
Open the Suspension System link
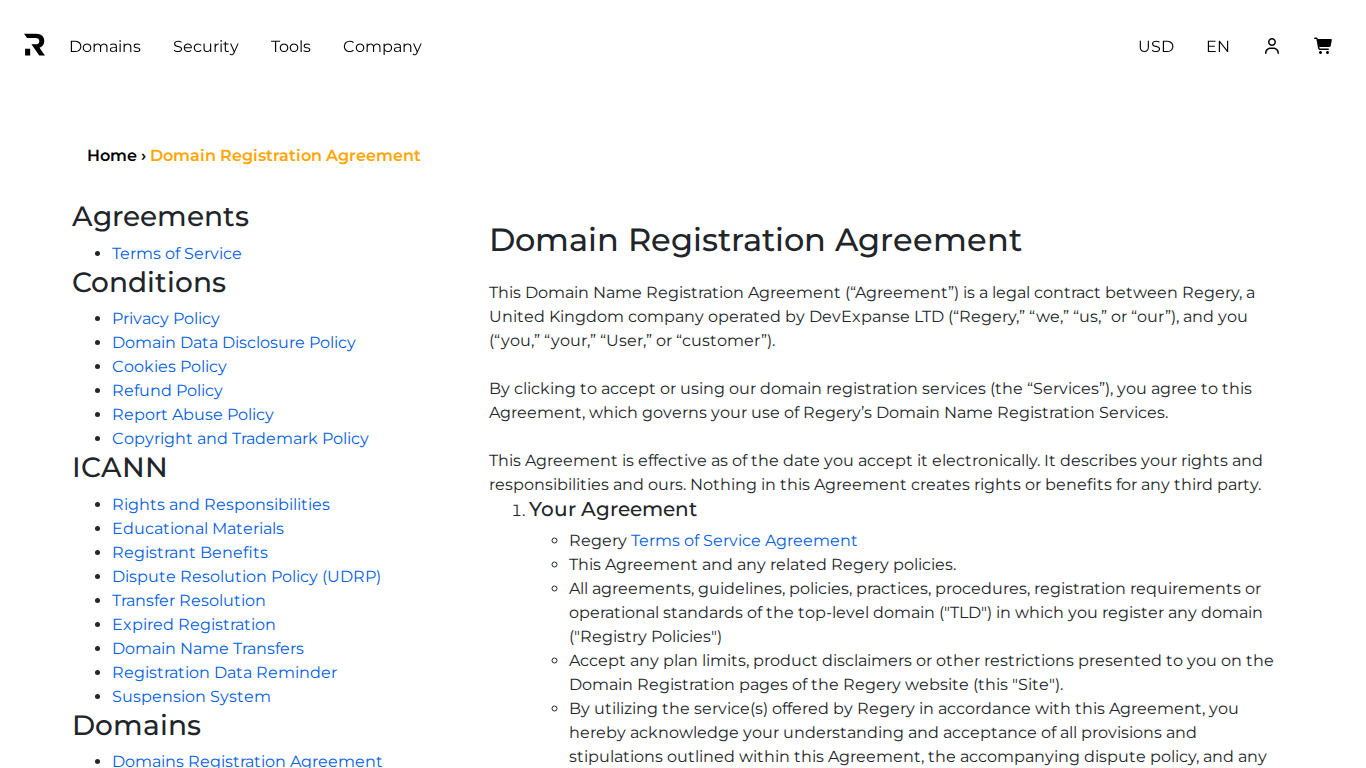(191, 697)
